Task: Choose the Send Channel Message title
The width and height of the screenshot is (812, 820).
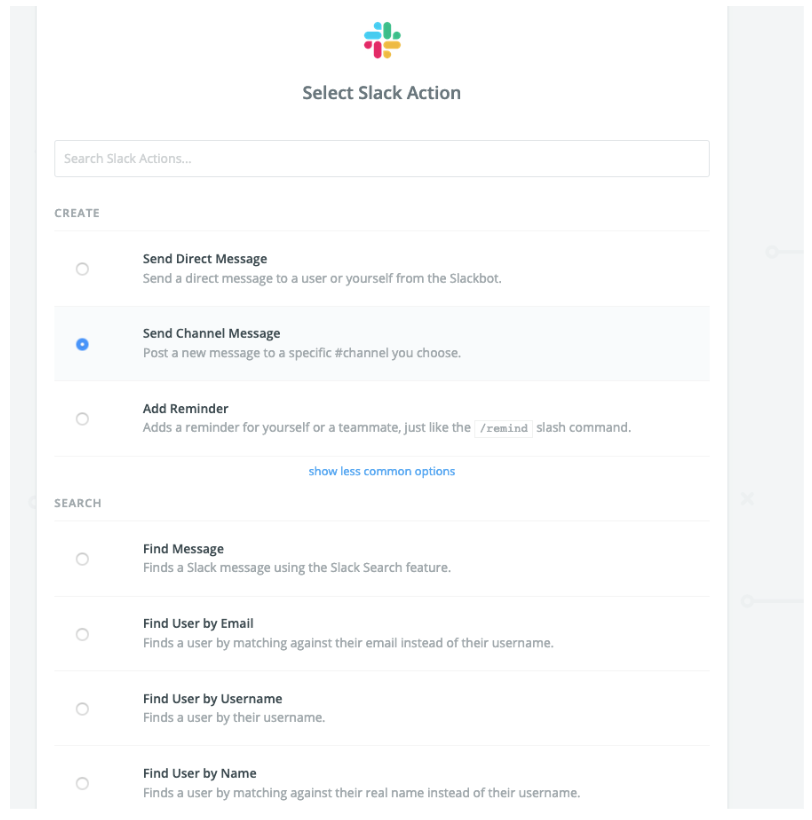Action: (211, 334)
